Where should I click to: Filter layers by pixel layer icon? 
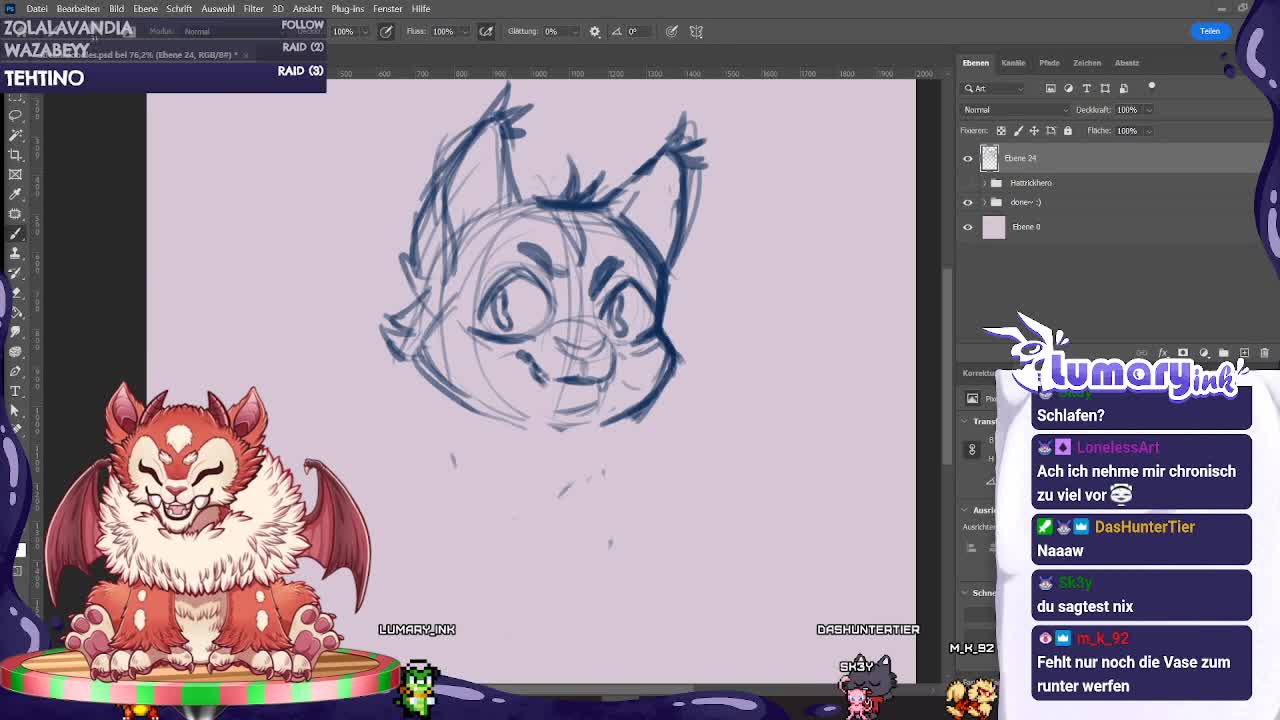pos(1050,88)
